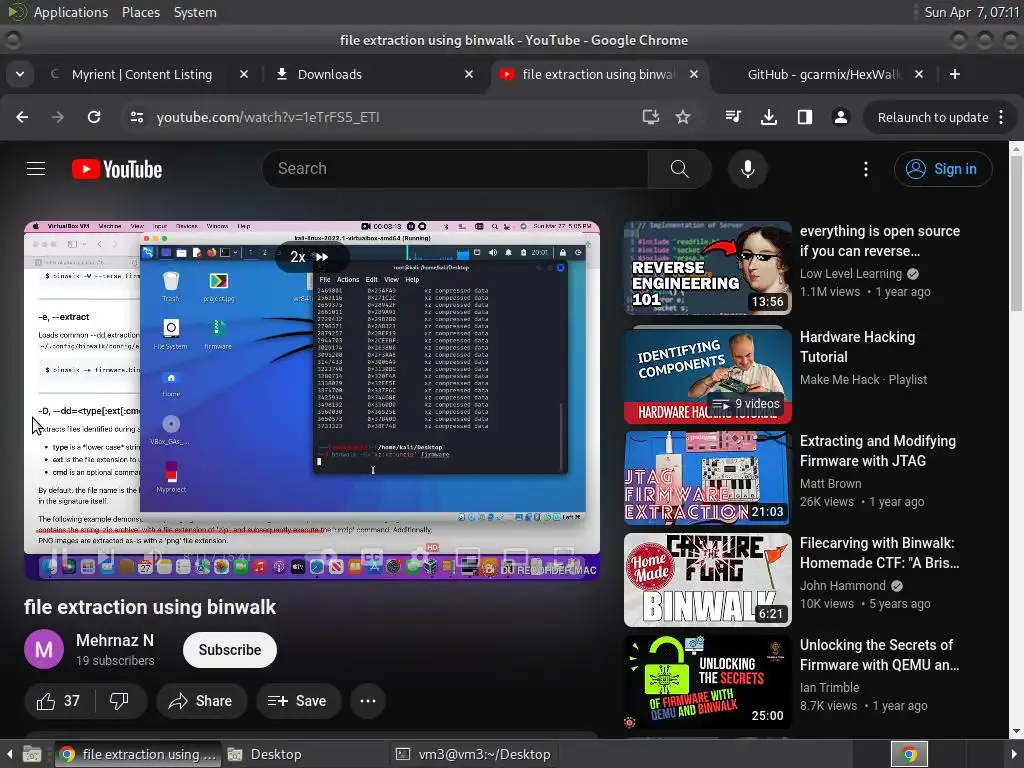Open Capture the Flag Binwalk thumbnail
Image resolution: width=1024 pixels, height=768 pixels.
coord(708,580)
